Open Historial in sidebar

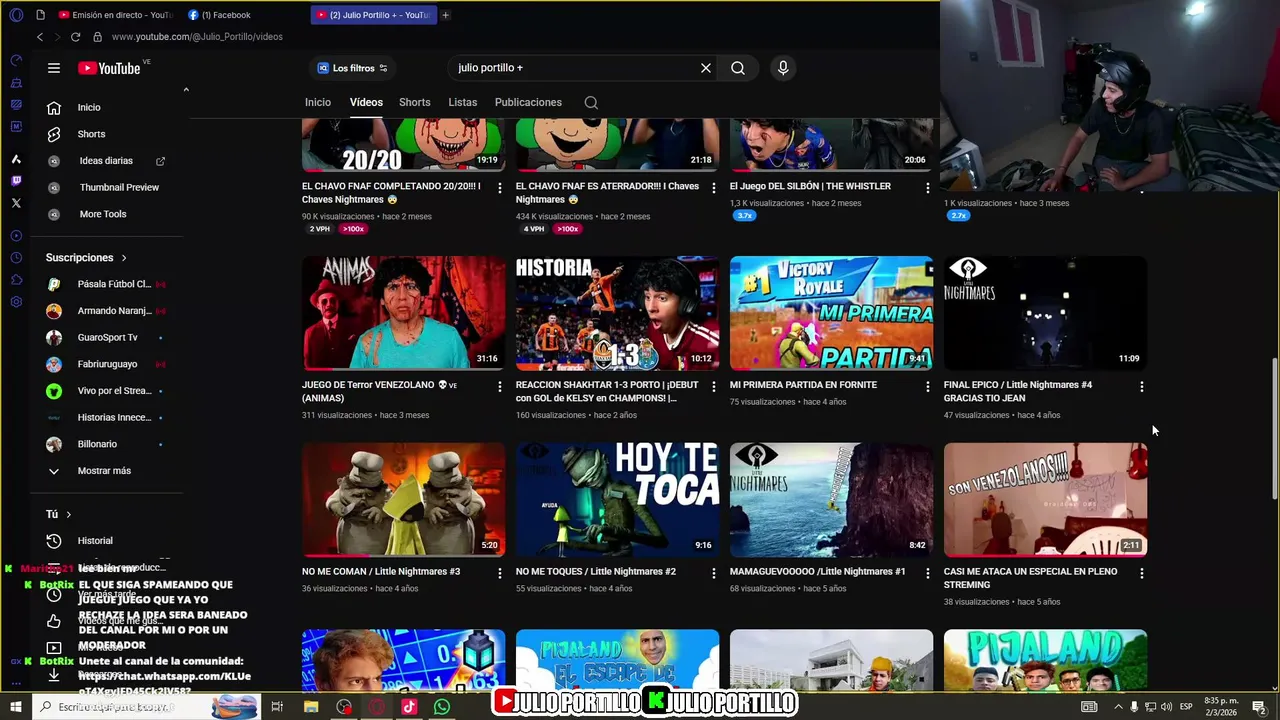pos(95,541)
